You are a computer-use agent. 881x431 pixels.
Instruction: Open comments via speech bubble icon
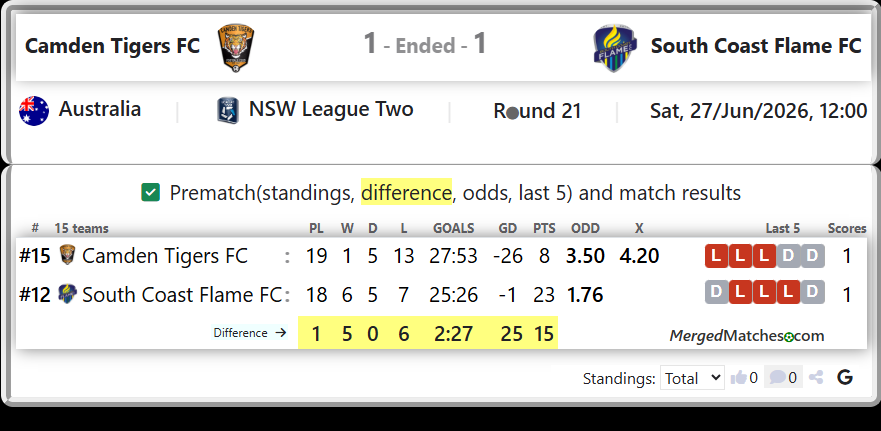click(777, 377)
